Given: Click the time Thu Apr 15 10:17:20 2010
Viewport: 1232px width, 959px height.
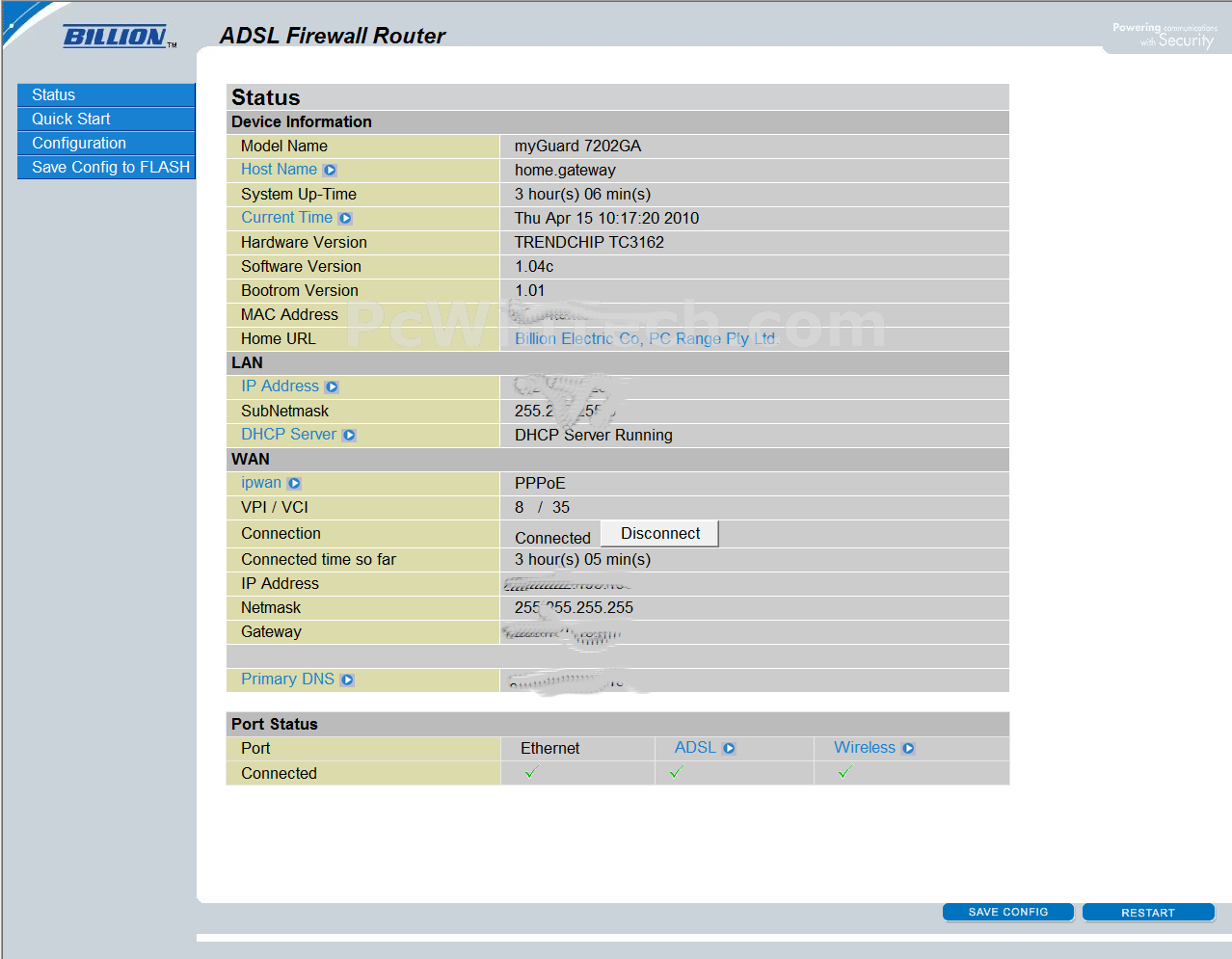Looking at the screenshot, I should click(x=606, y=219).
